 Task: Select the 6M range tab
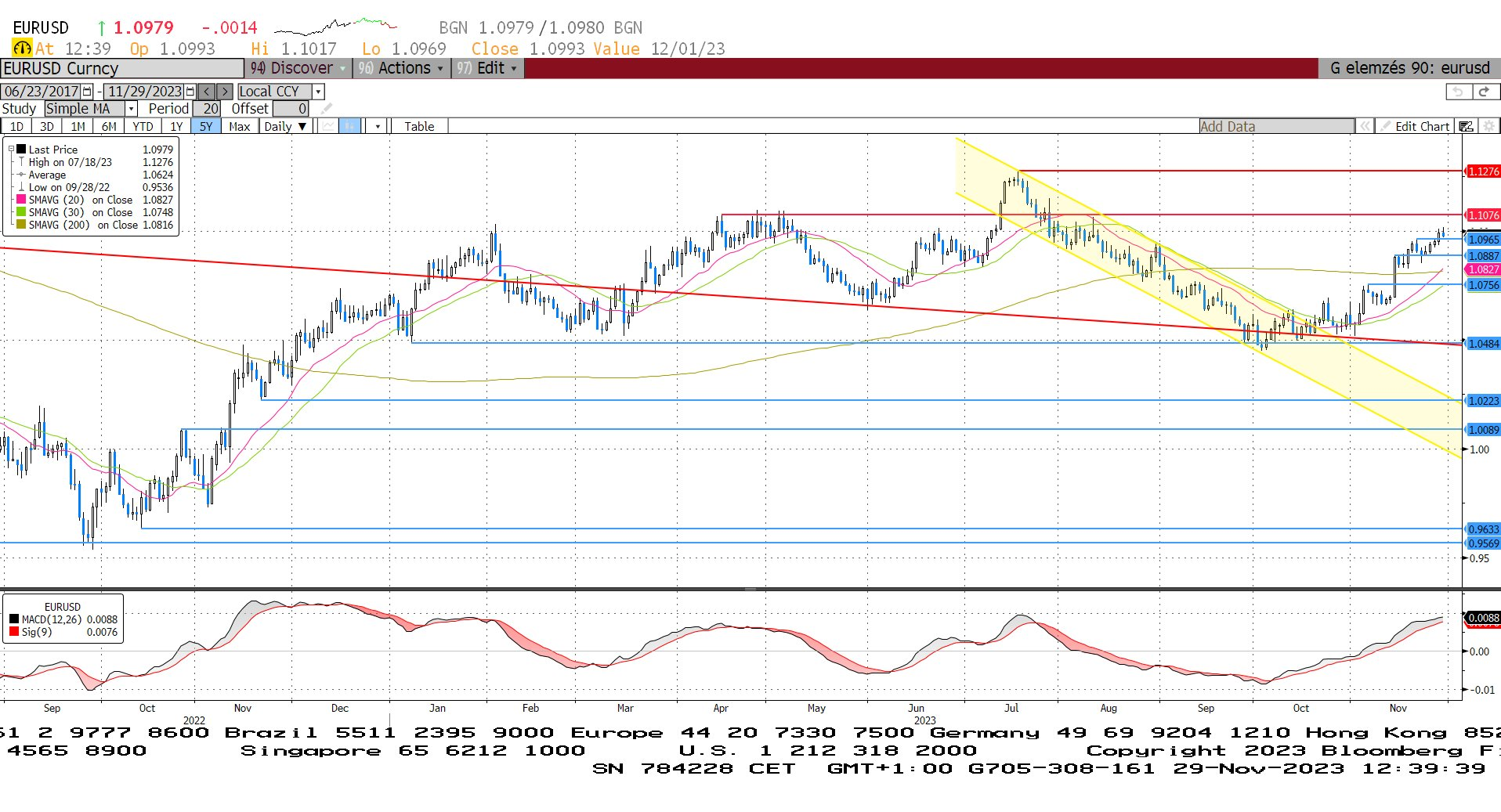(109, 126)
